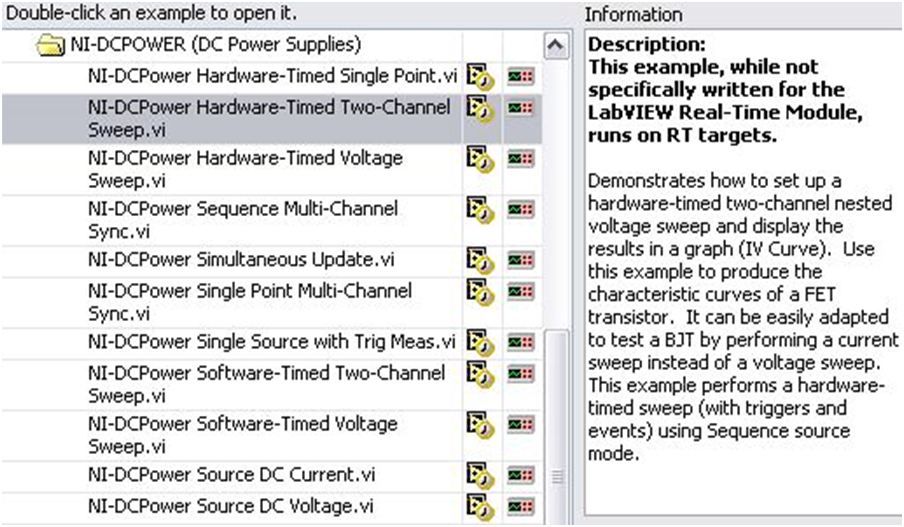Click the scroll up arrow of example list
The image size is (904, 527).
(554, 46)
